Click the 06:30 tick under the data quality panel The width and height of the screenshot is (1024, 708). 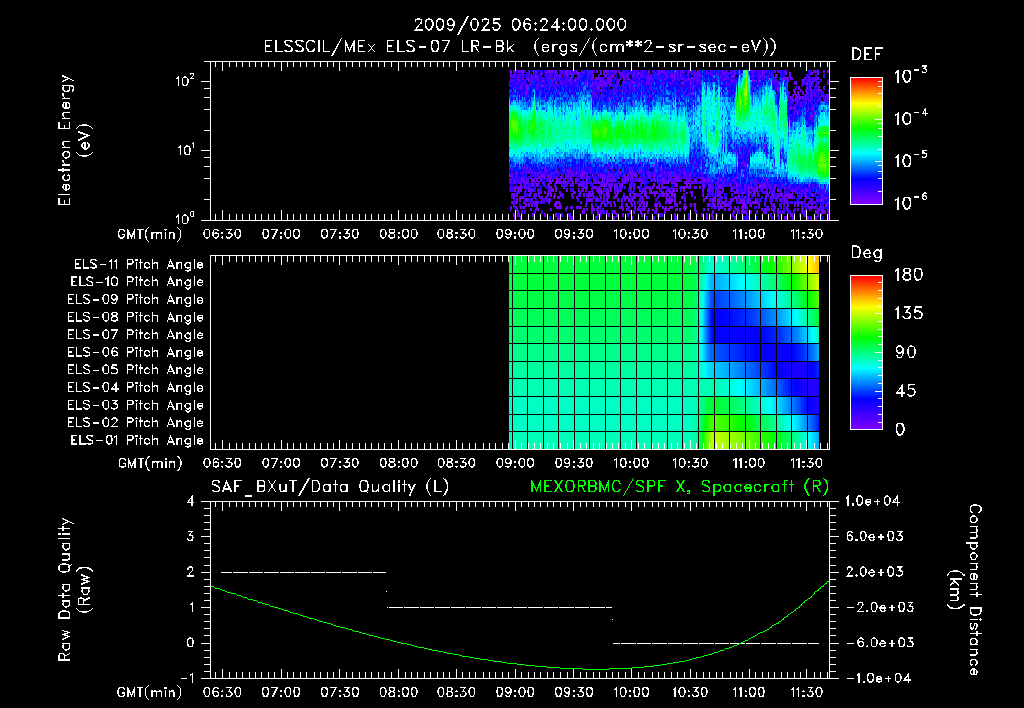pyautogui.click(x=222, y=692)
